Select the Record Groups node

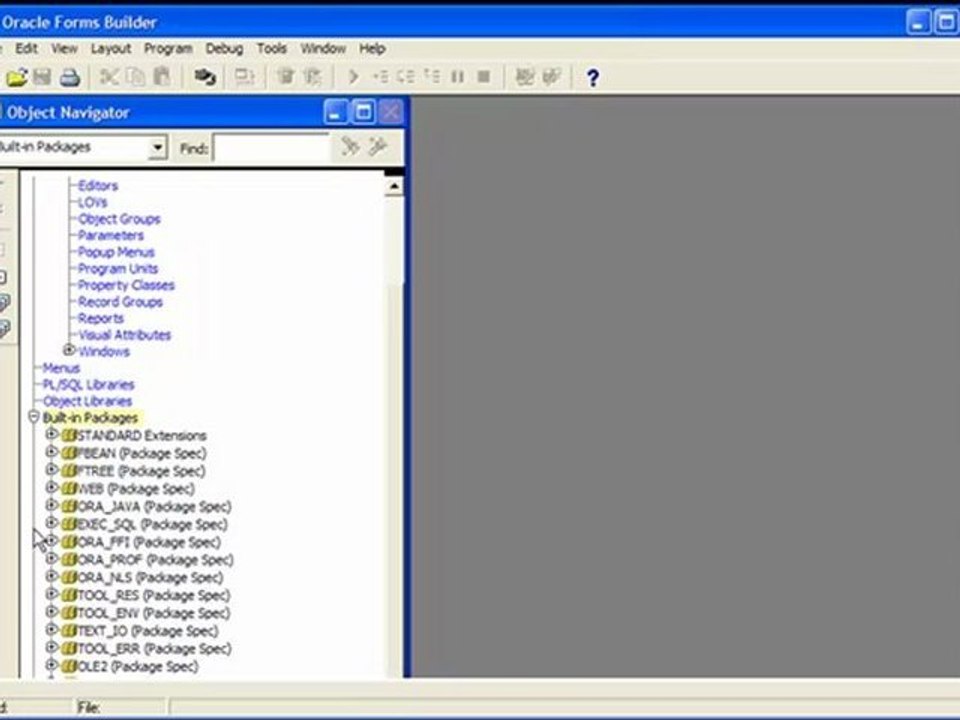tap(120, 301)
